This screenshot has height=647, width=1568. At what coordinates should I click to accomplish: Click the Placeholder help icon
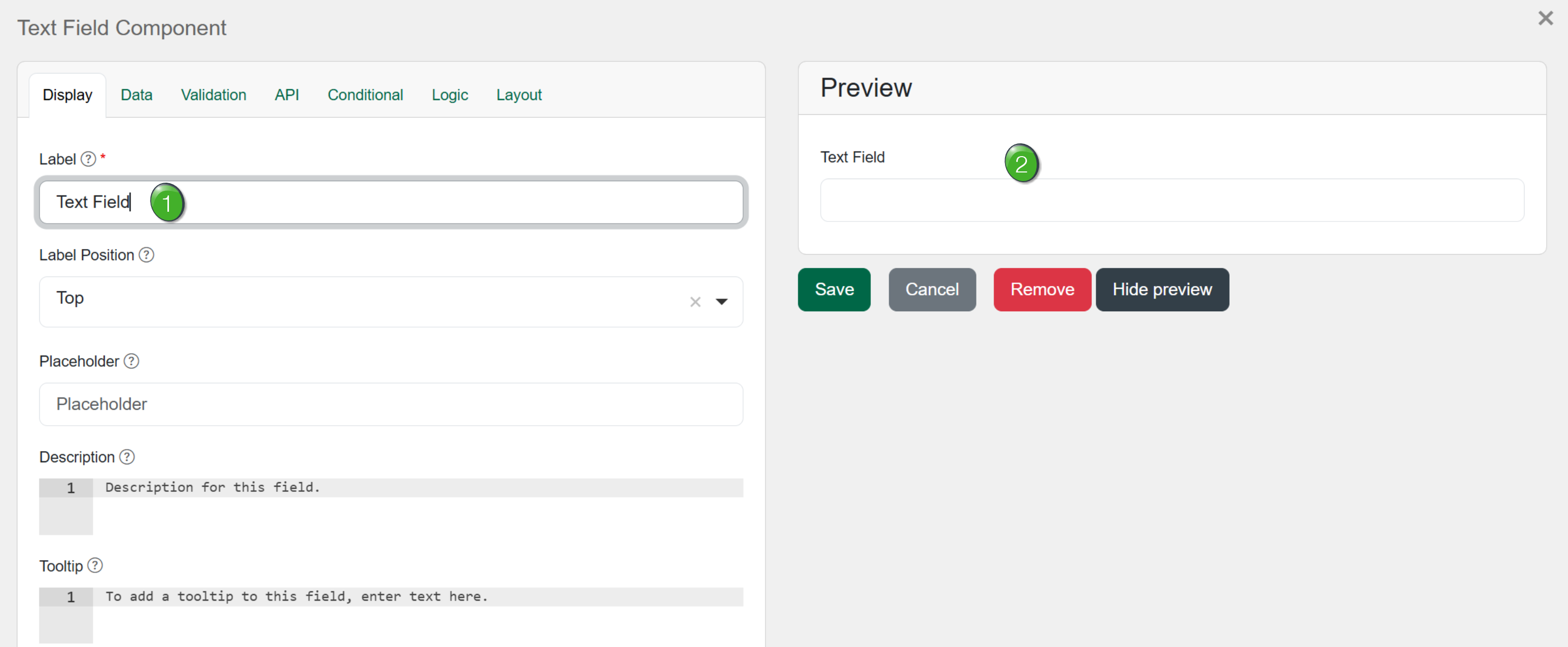pos(132,361)
